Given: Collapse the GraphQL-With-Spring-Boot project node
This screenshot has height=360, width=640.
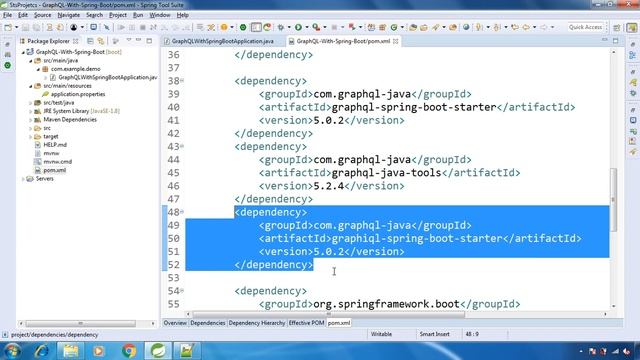Looking at the screenshot, I should [23, 52].
